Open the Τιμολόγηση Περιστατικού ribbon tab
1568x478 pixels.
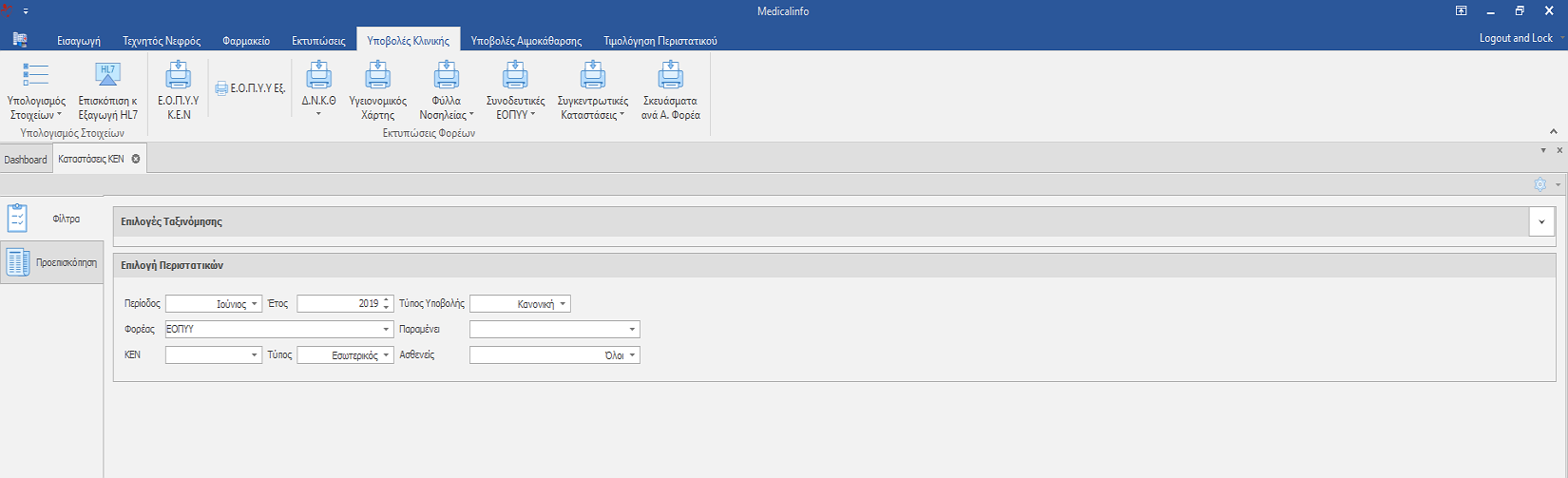[660, 41]
